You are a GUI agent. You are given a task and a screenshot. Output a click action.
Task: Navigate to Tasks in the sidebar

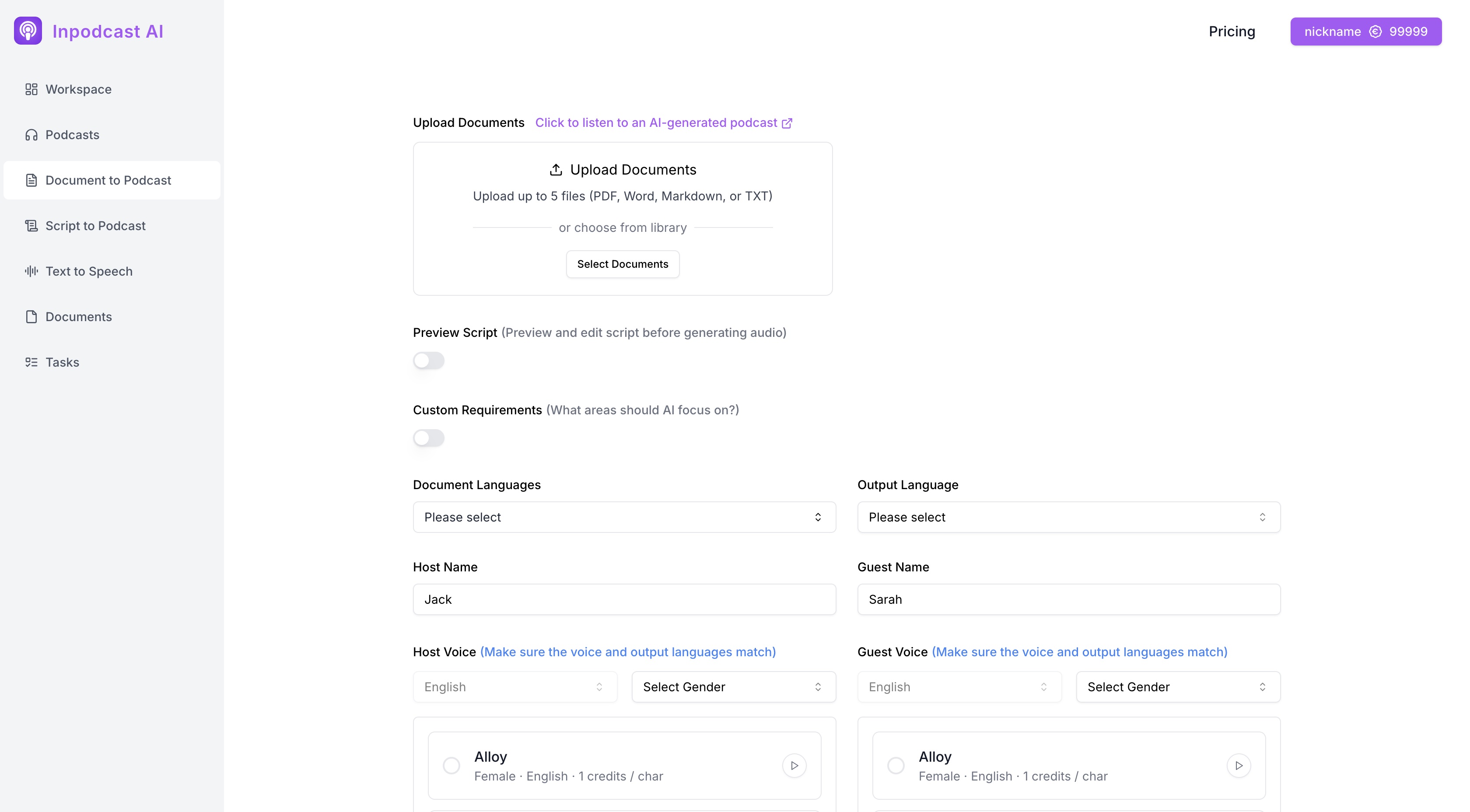(x=62, y=362)
